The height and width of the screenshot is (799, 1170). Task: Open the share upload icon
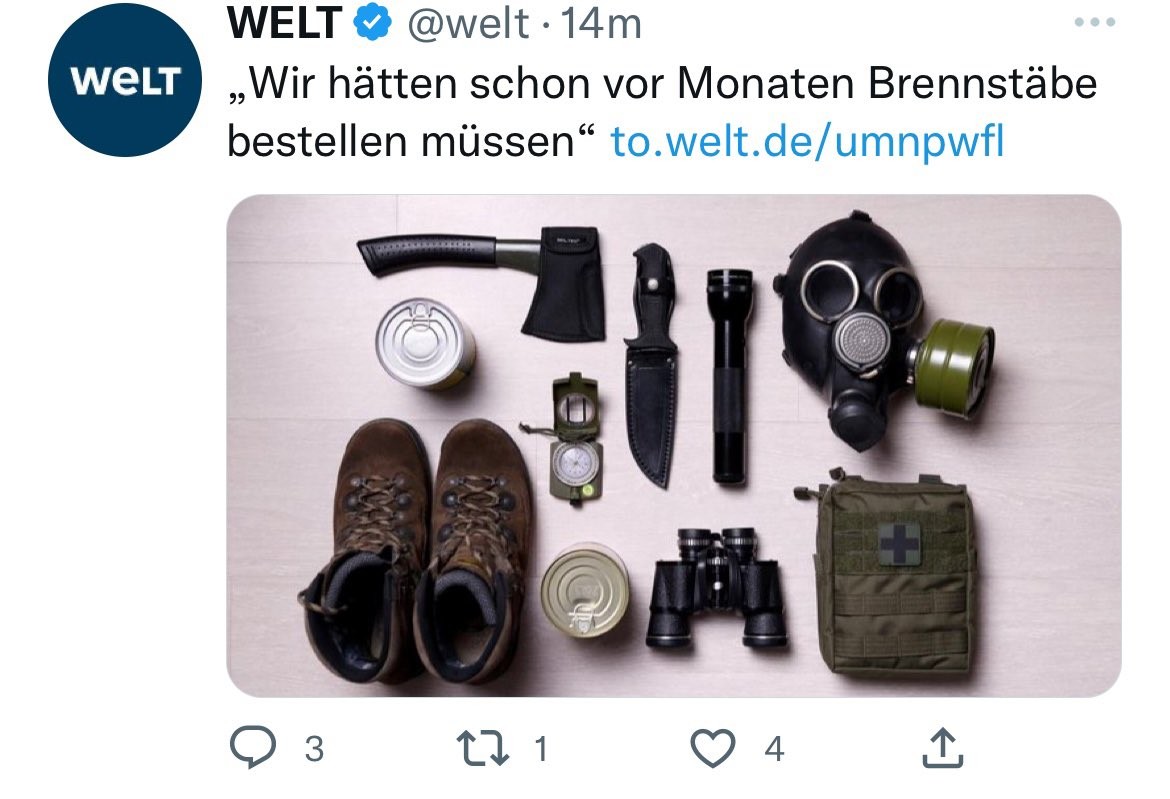pyautogui.click(x=942, y=748)
